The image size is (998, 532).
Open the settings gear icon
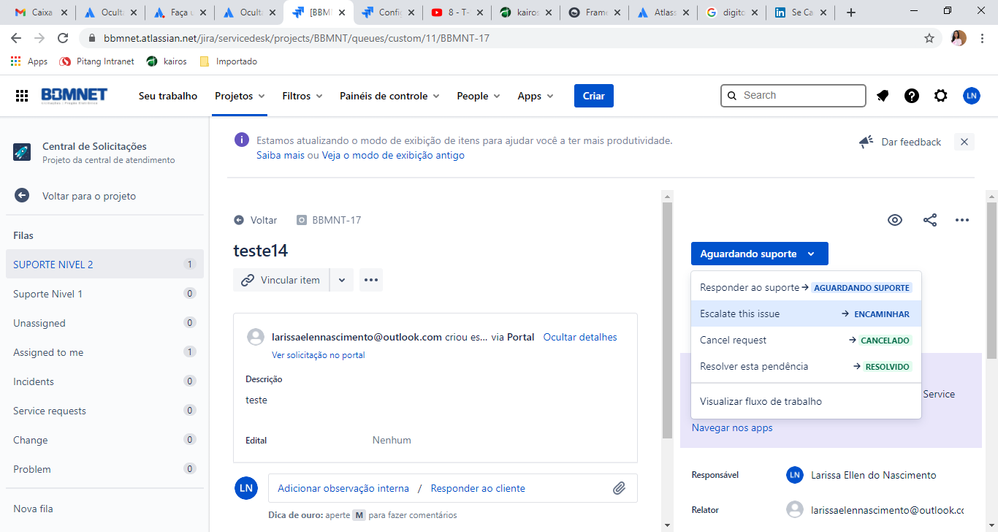941,95
